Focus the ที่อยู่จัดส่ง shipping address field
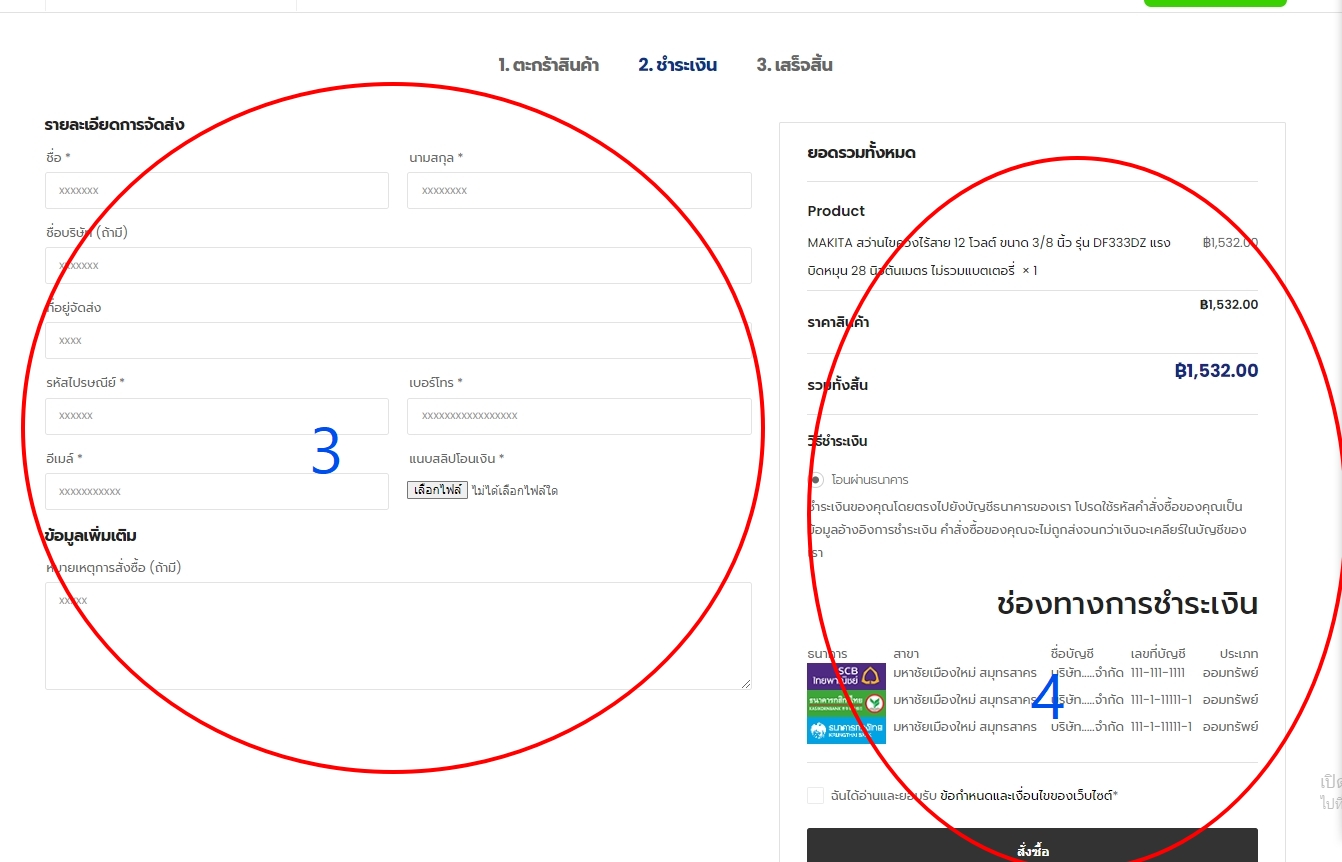The width and height of the screenshot is (1342, 862). [x=398, y=340]
